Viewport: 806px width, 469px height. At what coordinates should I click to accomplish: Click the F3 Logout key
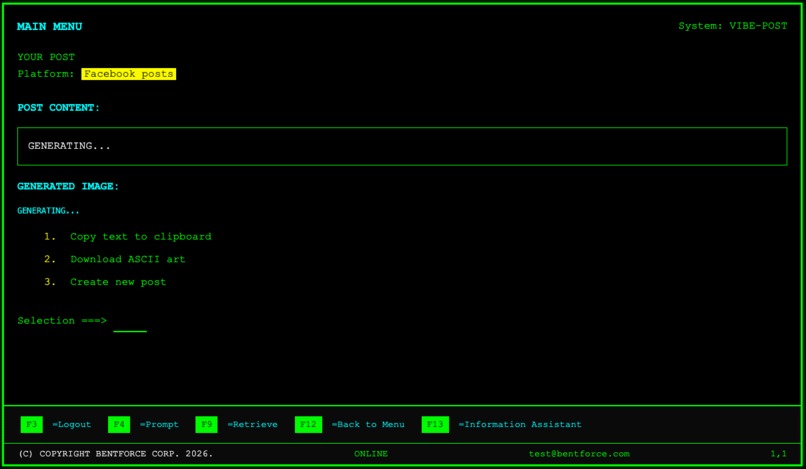pos(31,424)
